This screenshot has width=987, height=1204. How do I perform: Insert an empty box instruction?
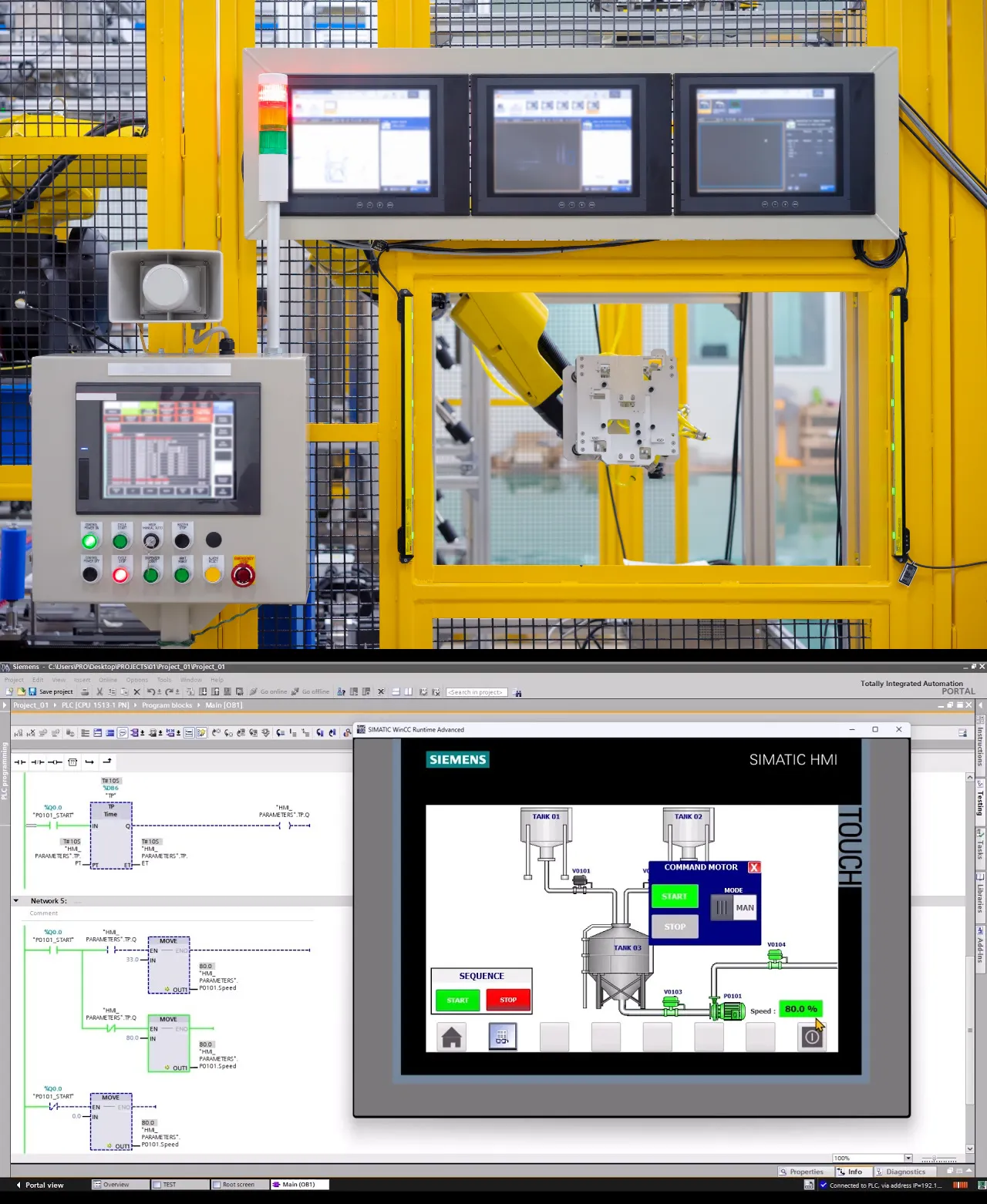click(72, 762)
